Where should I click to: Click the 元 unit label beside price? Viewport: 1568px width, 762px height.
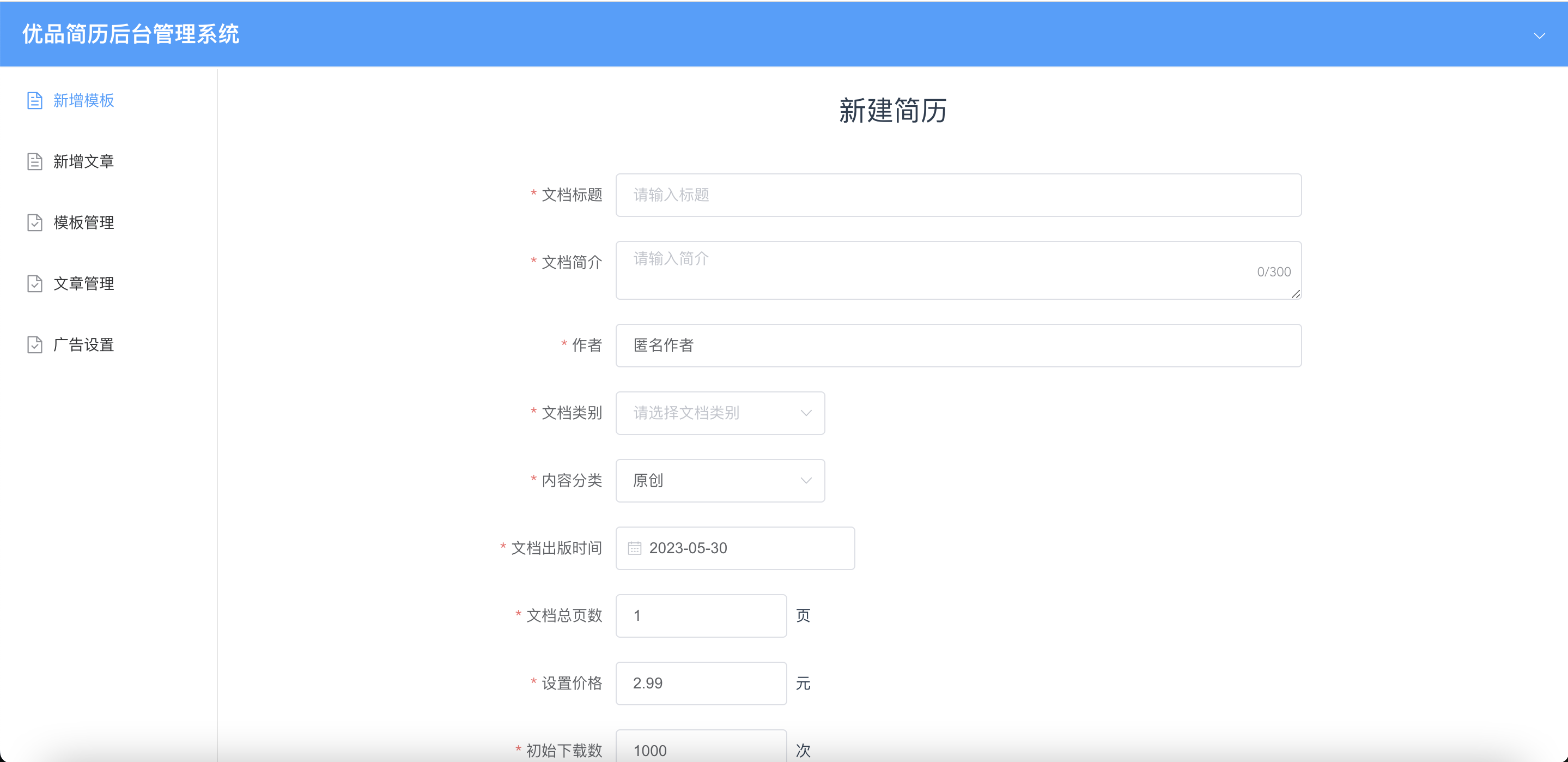pos(803,684)
